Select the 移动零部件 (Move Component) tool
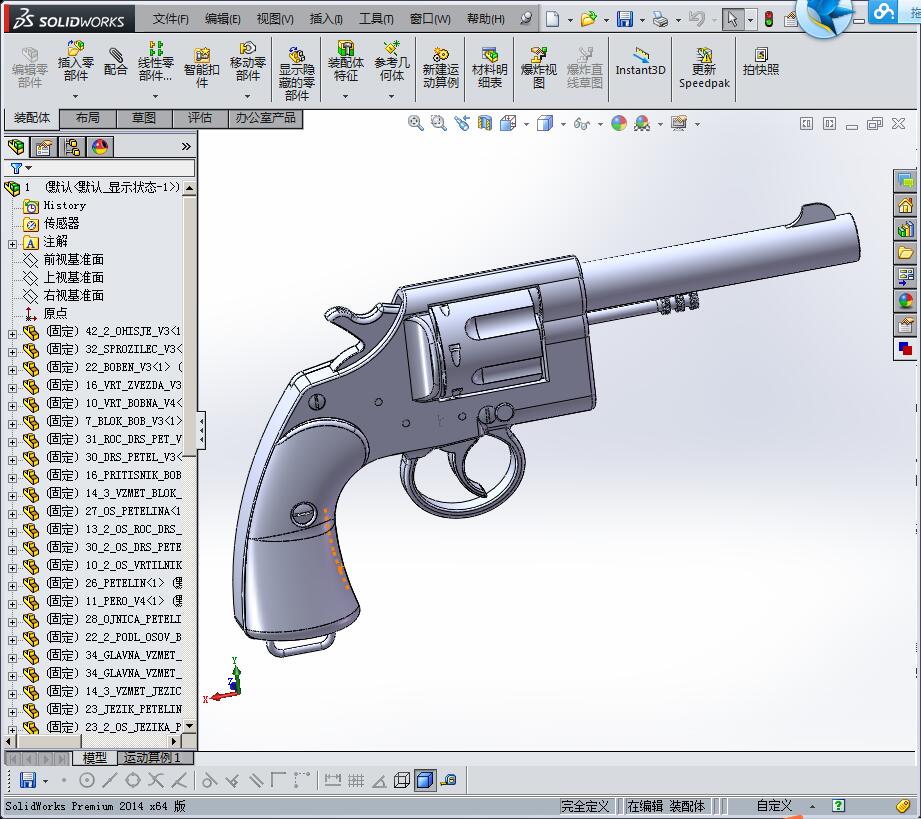This screenshot has width=921, height=819. pyautogui.click(x=247, y=61)
